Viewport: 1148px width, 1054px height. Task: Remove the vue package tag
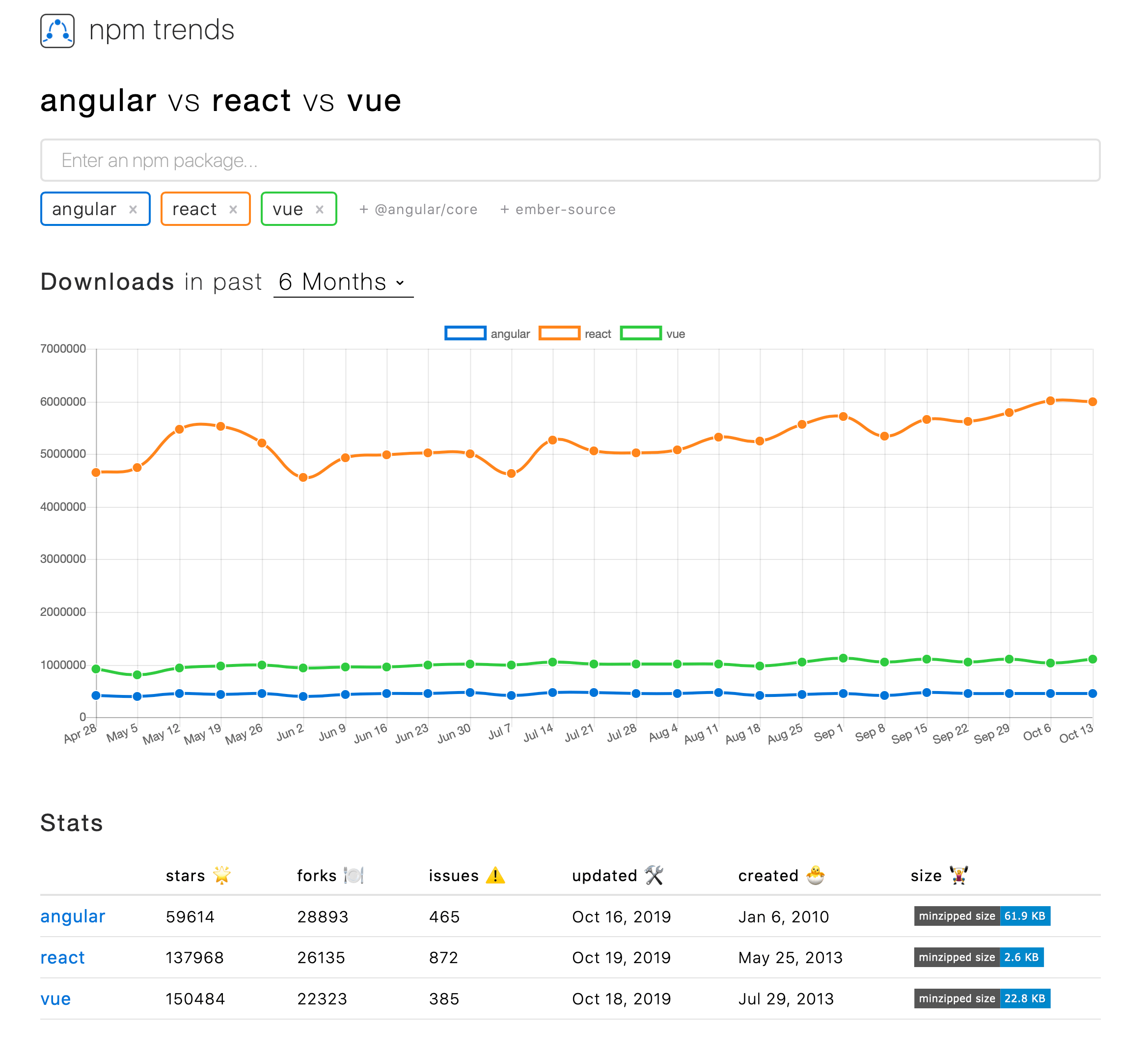click(x=320, y=209)
